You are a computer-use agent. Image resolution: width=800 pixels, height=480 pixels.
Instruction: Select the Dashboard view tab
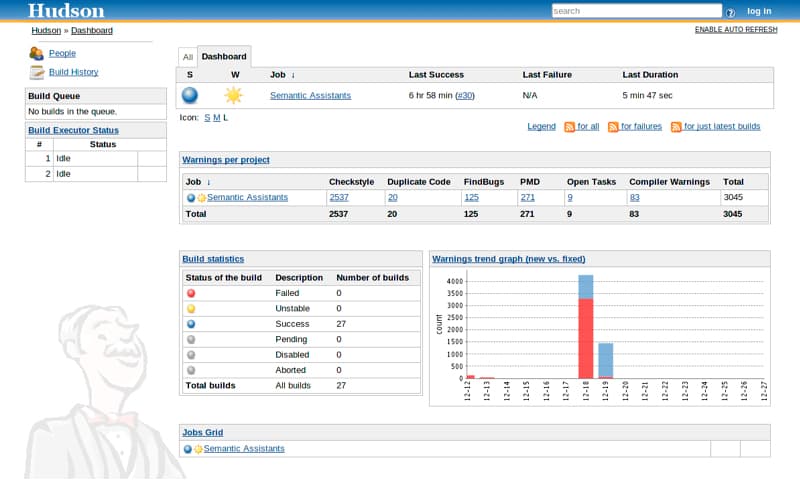tap(224, 57)
